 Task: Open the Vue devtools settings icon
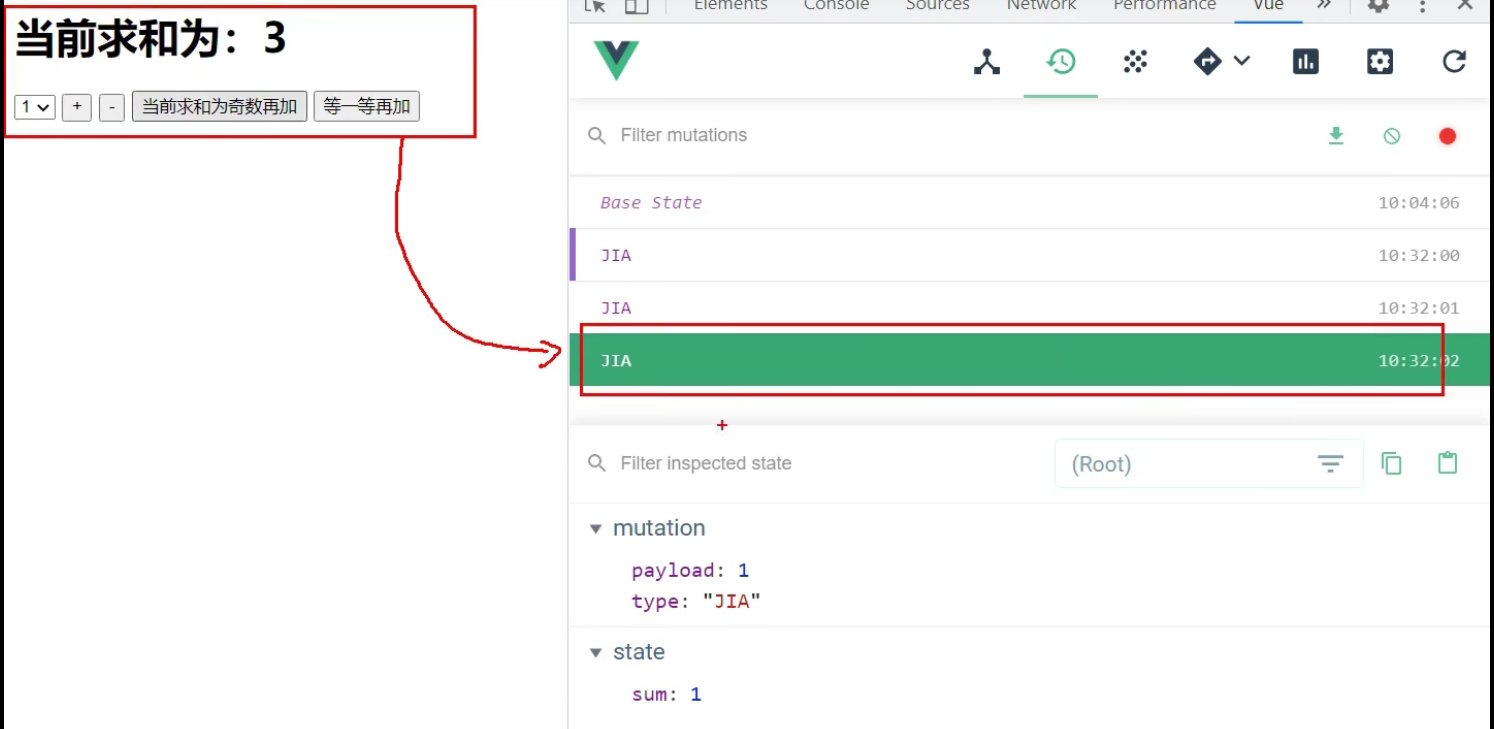click(1380, 62)
